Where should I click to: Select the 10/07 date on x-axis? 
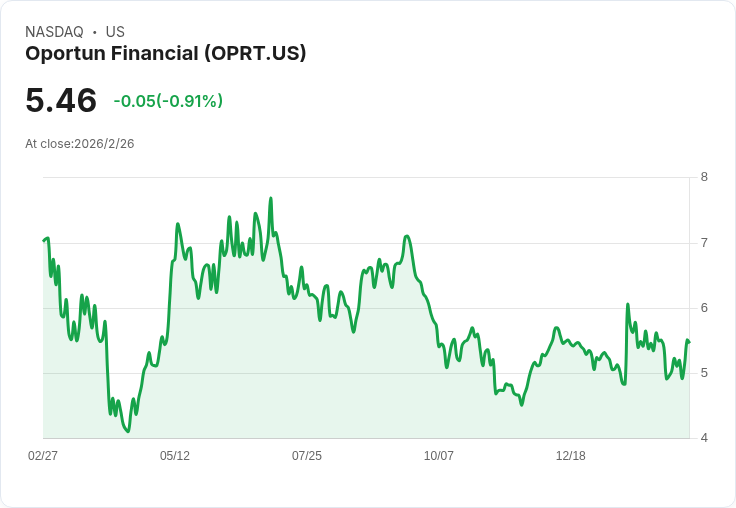click(x=439, y=455)
